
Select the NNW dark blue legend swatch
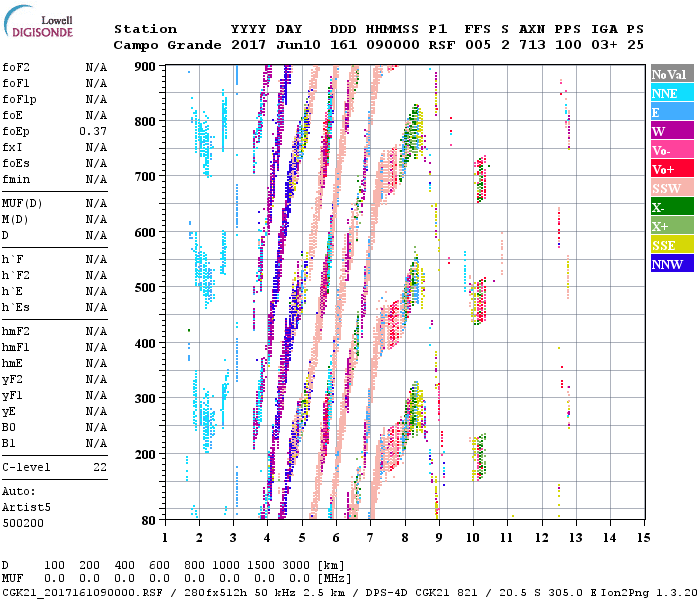pyautogui.click(x=672, y=264)
